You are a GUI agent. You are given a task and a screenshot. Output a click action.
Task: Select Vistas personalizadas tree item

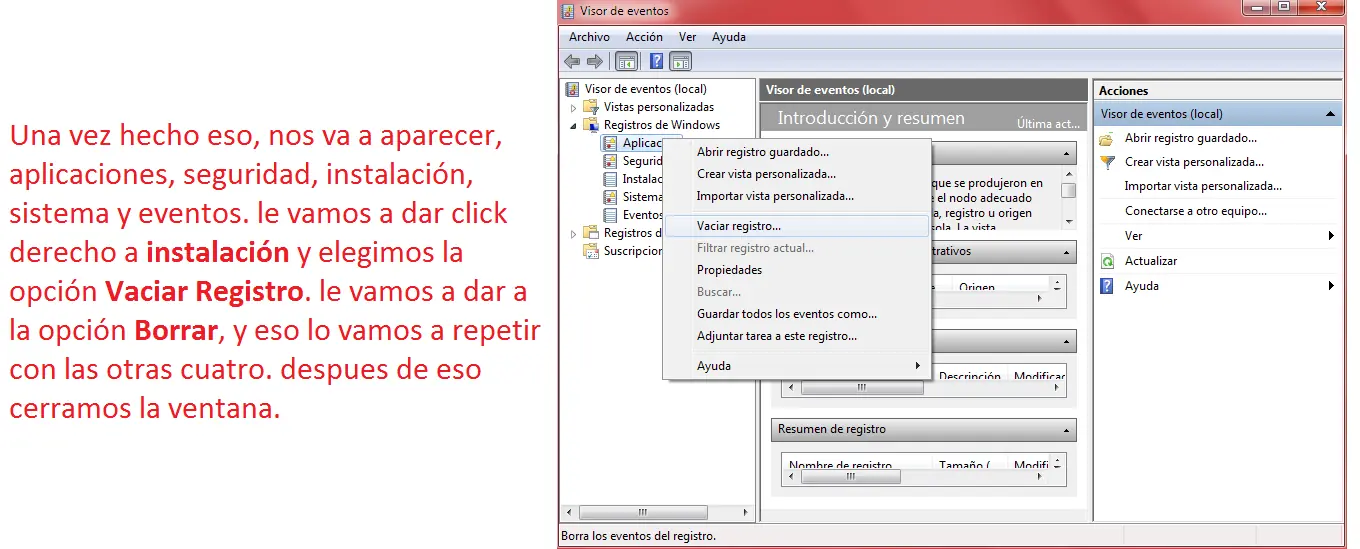[658, 107]
